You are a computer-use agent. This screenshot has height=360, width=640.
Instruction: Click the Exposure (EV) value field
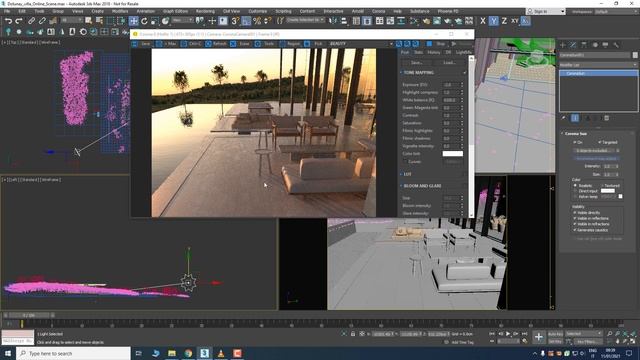[451, 84]
